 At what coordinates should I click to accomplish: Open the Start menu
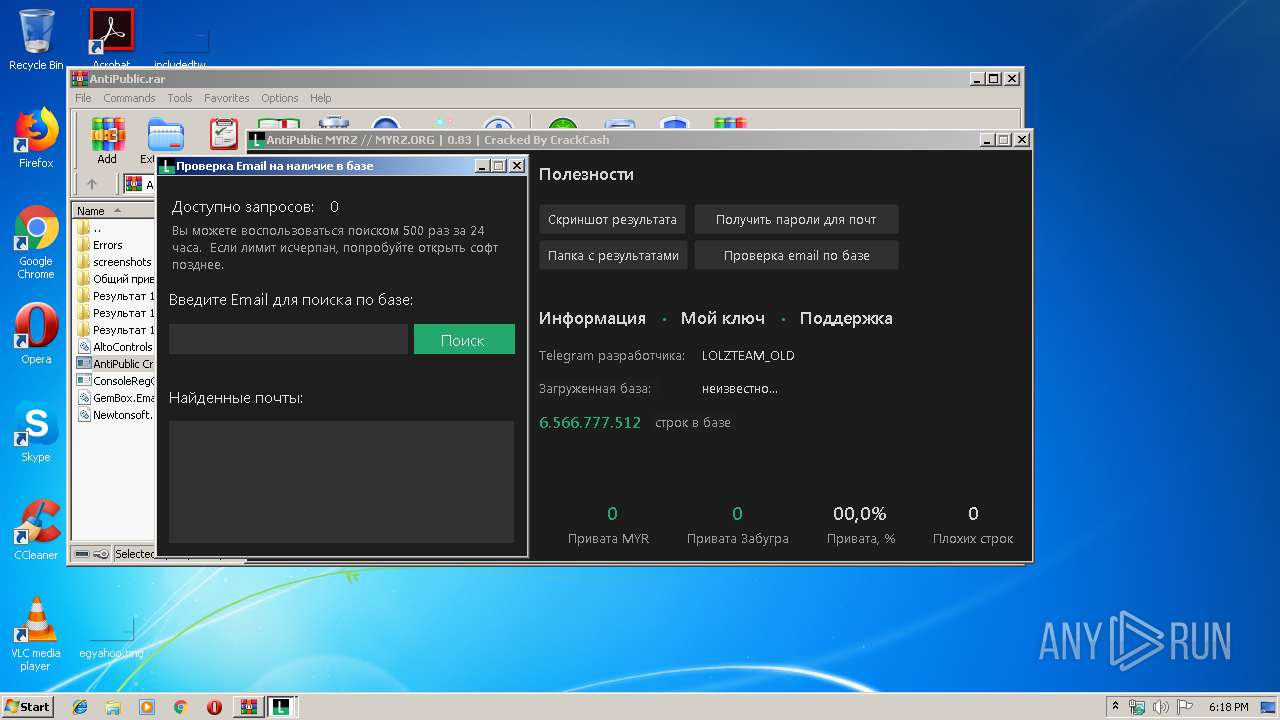28,707
